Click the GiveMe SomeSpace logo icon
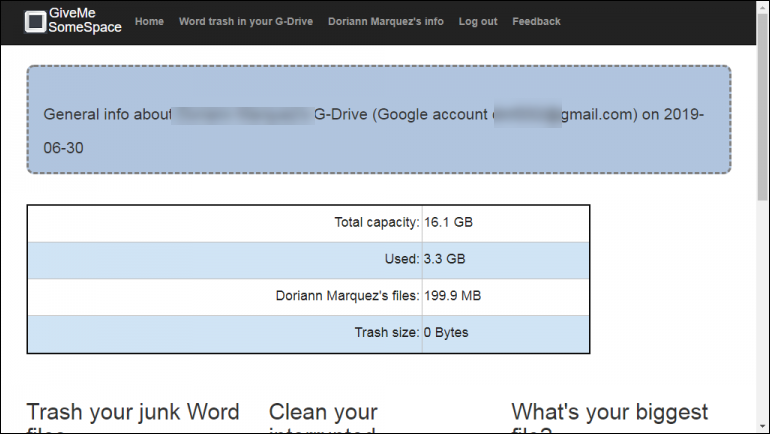 coord(35,21)
